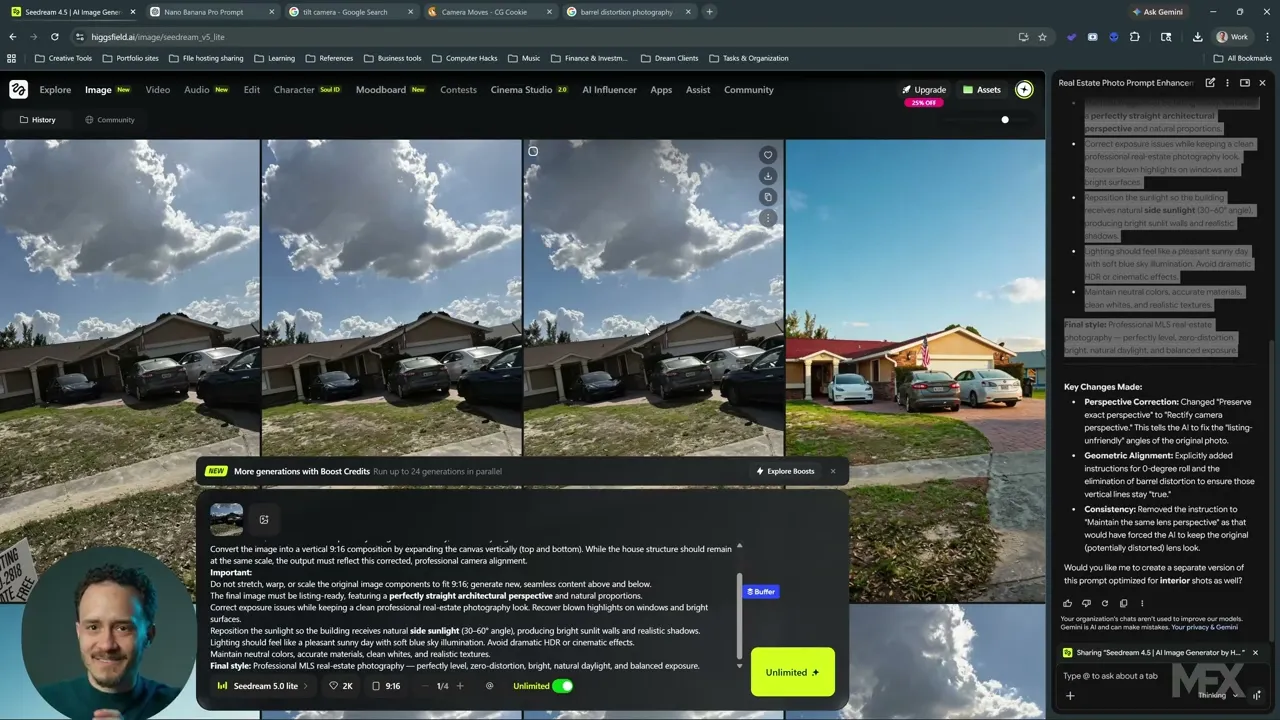Click the green Unlimited generate button
1280x720 pixels.
(792, 672)
